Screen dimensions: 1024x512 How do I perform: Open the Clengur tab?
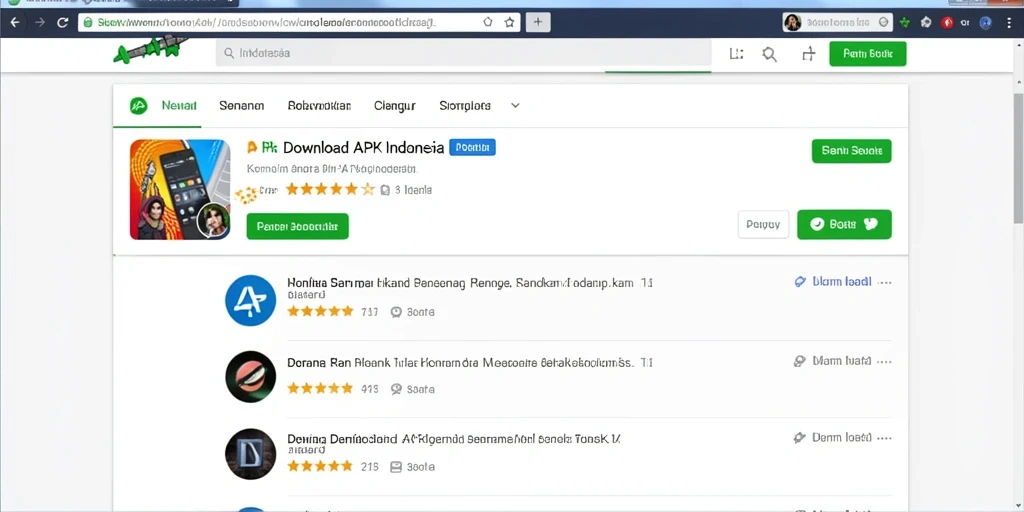[x=395, y=105]
